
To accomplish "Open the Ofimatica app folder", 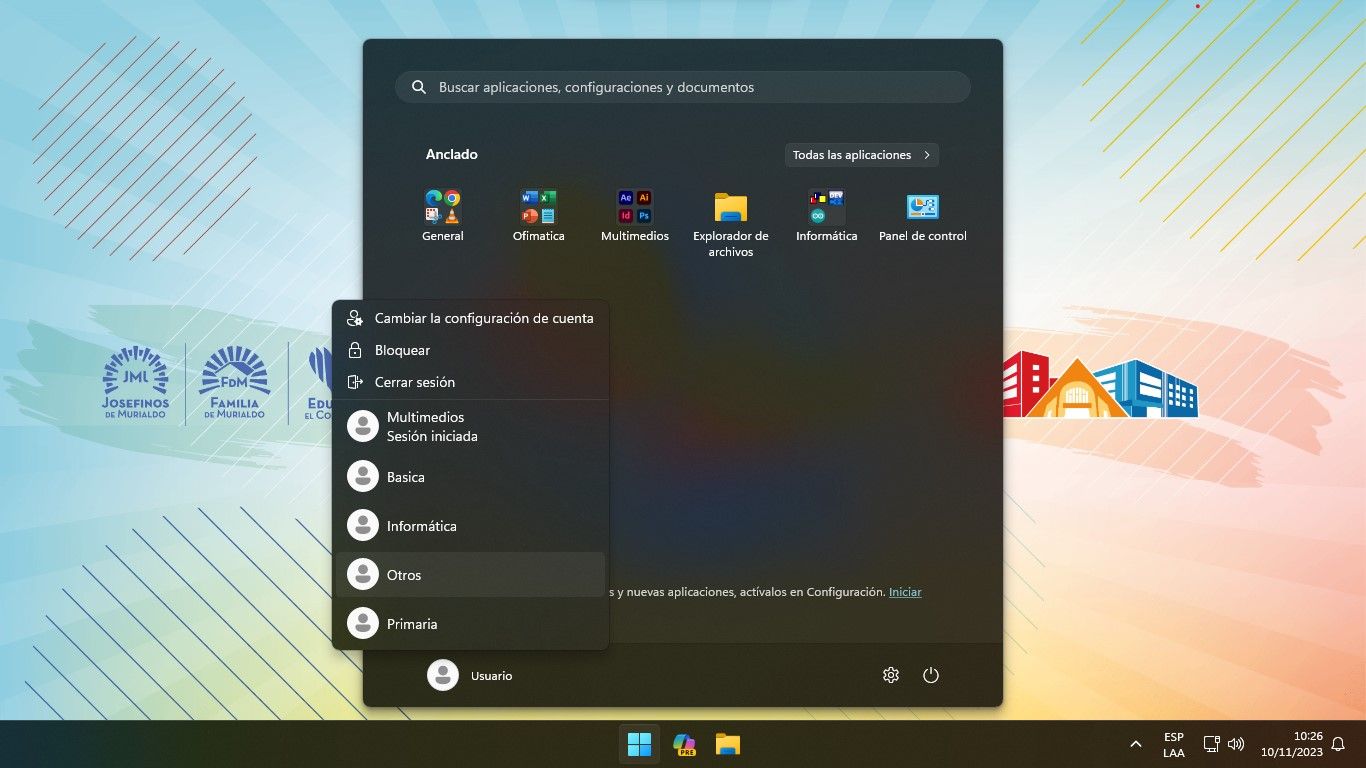I will (x=539, y=216).
